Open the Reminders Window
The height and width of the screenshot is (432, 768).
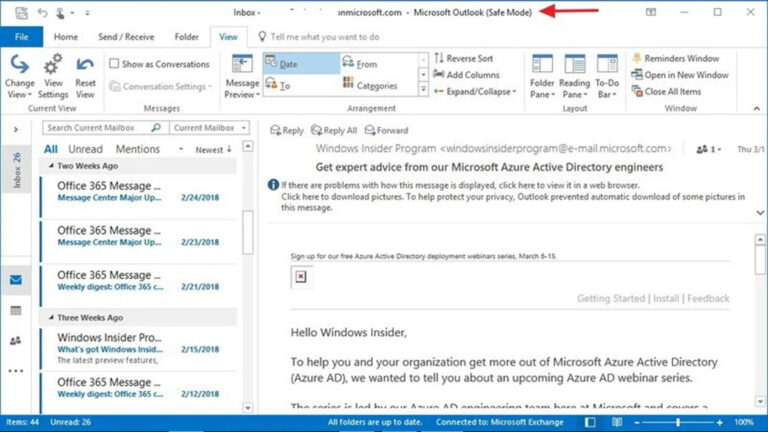point(676,58)
